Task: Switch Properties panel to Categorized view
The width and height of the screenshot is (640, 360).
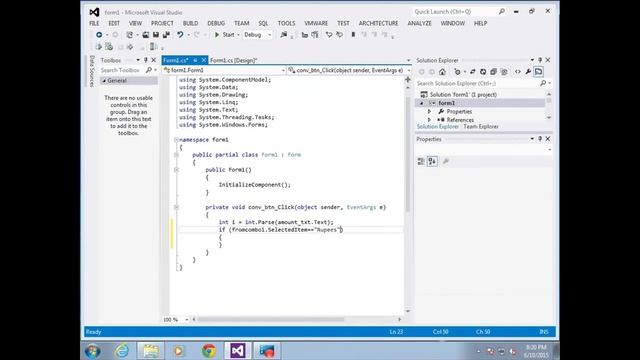Action: click(x=421, y=162)
